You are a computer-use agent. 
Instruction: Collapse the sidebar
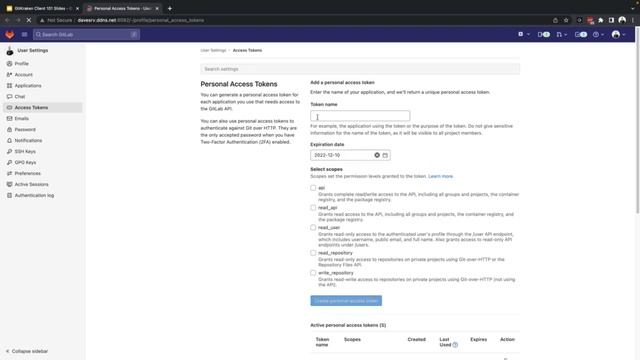pos(27,351)
